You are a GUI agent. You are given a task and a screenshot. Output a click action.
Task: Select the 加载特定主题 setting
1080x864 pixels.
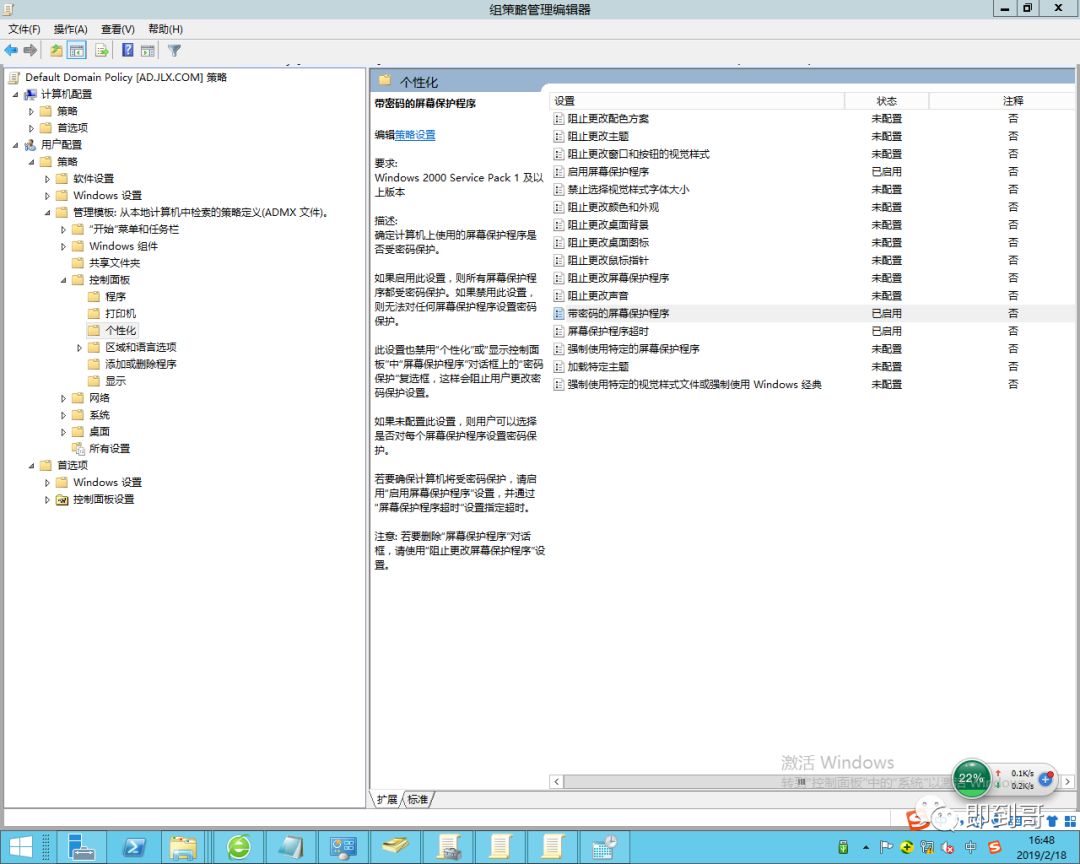[598, 367]
